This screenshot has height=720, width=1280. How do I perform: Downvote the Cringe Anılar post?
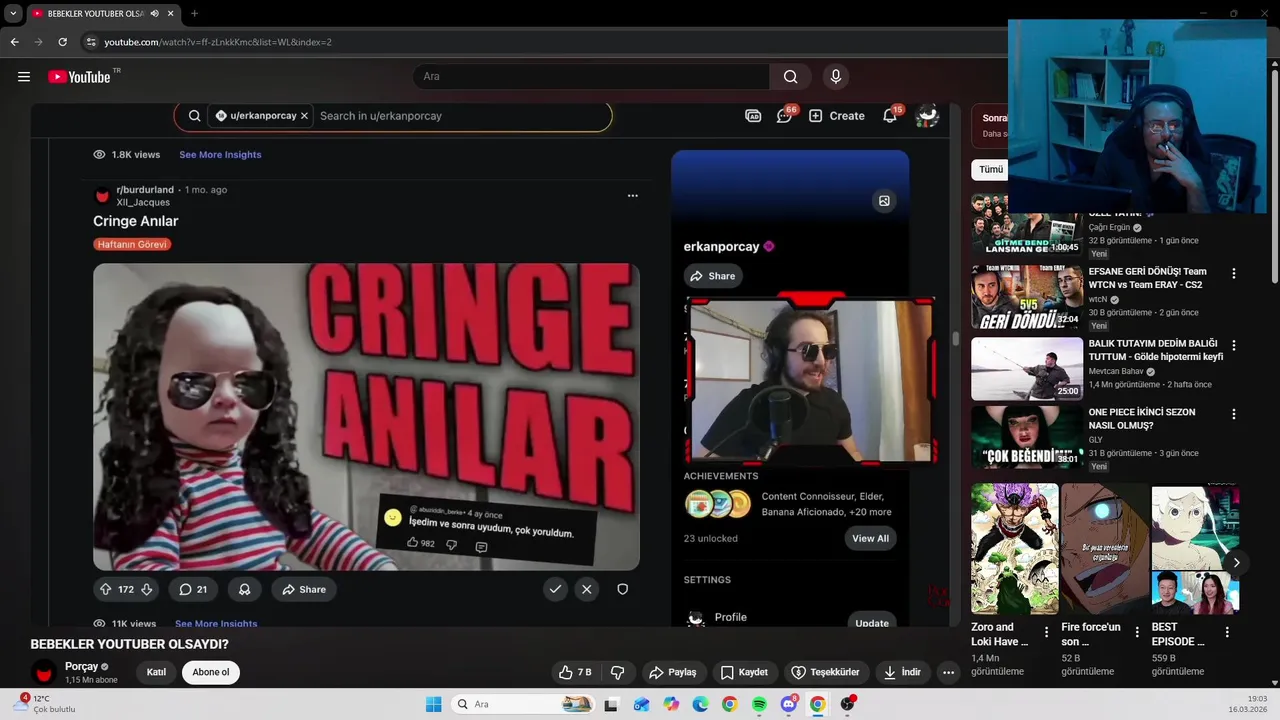click(x=147, y=590)
